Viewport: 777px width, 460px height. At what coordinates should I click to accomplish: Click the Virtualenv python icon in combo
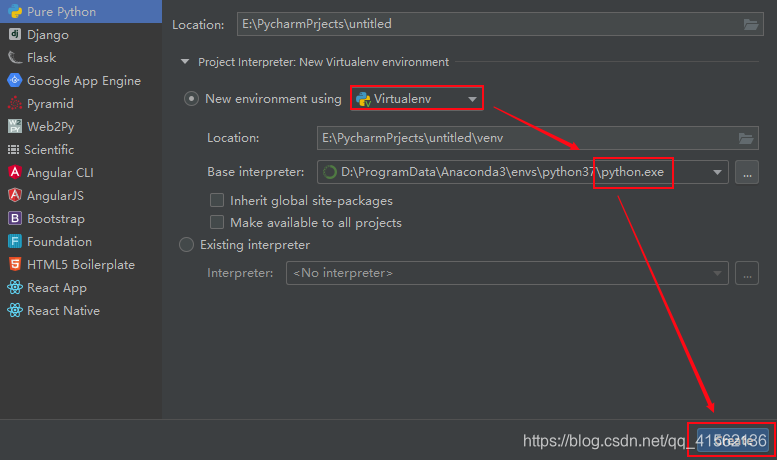[x=363, y=99]
